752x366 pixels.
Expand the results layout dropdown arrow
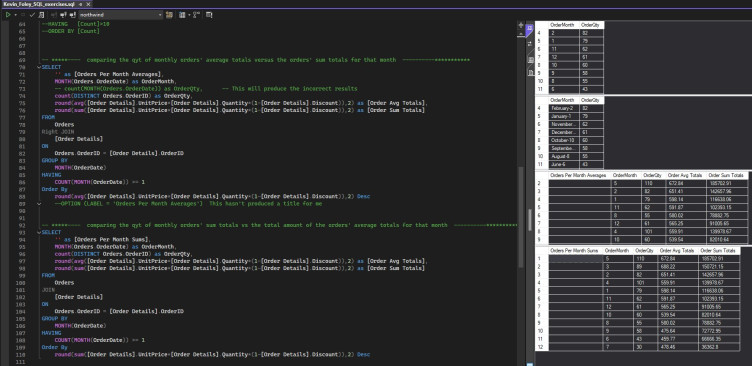coord(189,15)
